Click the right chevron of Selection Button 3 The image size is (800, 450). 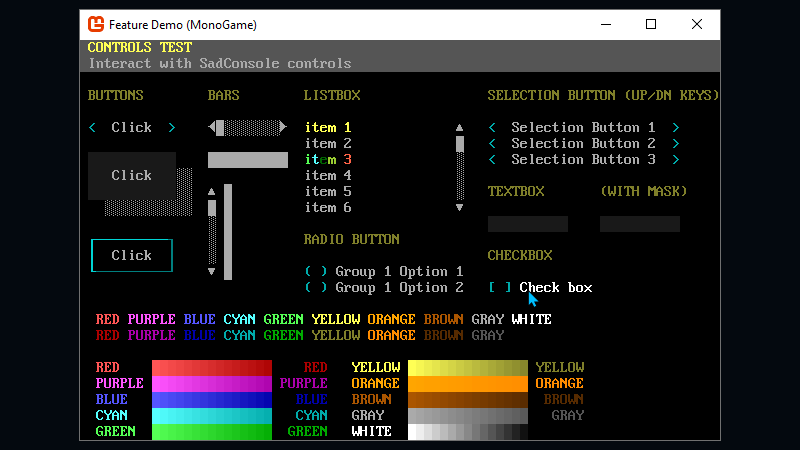tap(676, 160)
